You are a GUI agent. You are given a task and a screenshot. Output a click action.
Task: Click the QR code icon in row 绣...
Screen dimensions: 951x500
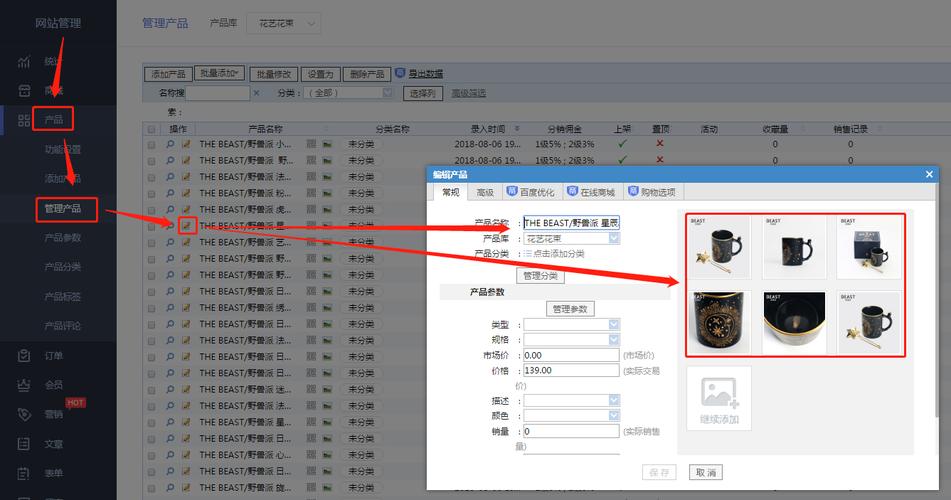click(311, 308)
